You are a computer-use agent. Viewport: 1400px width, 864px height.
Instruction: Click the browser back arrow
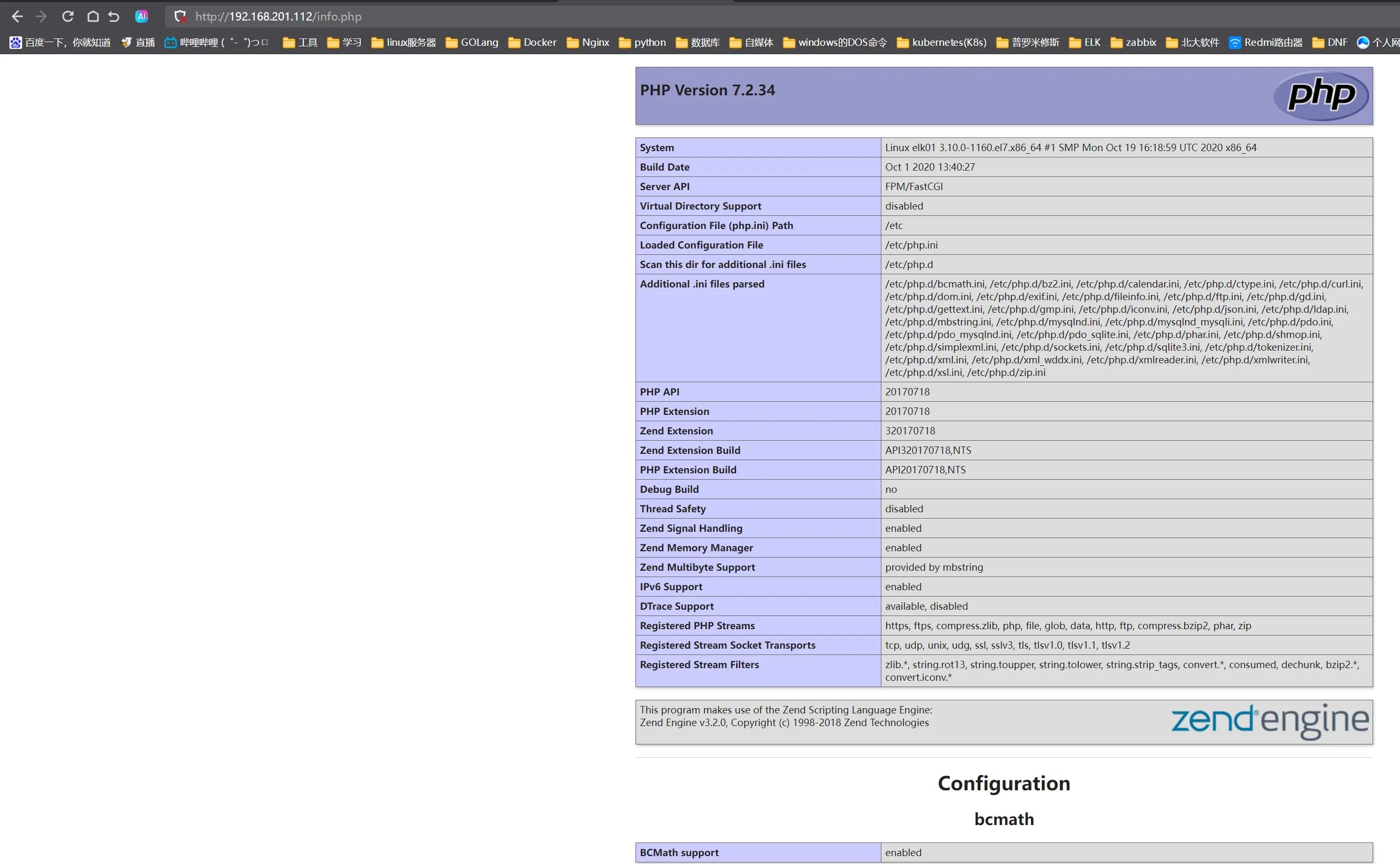(17, 16)
